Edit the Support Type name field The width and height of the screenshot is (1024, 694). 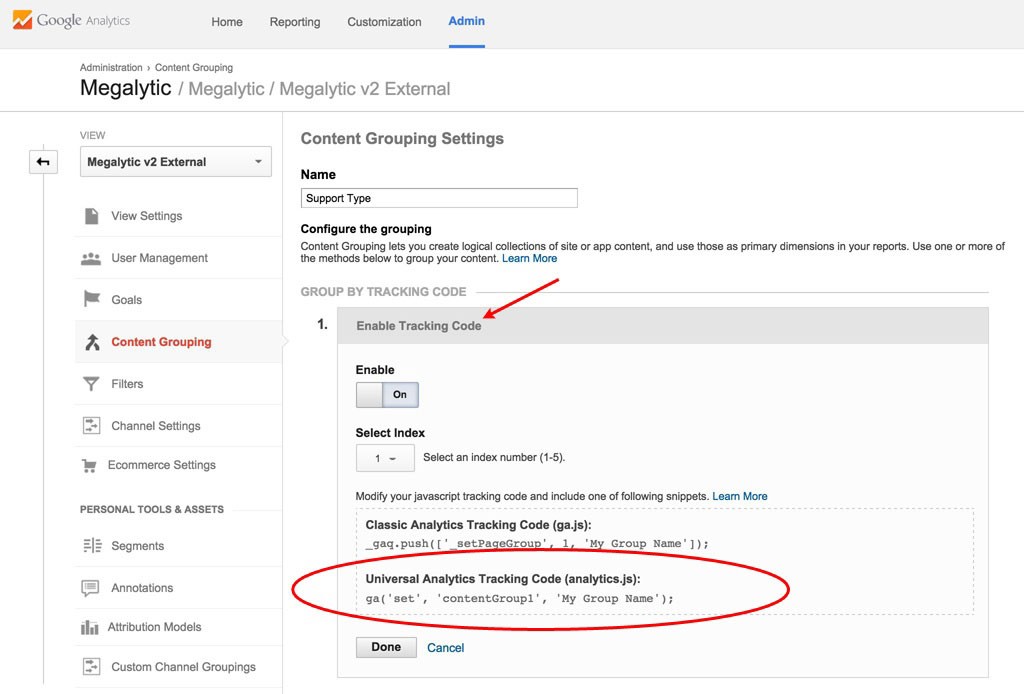click(x=438, y=197)
